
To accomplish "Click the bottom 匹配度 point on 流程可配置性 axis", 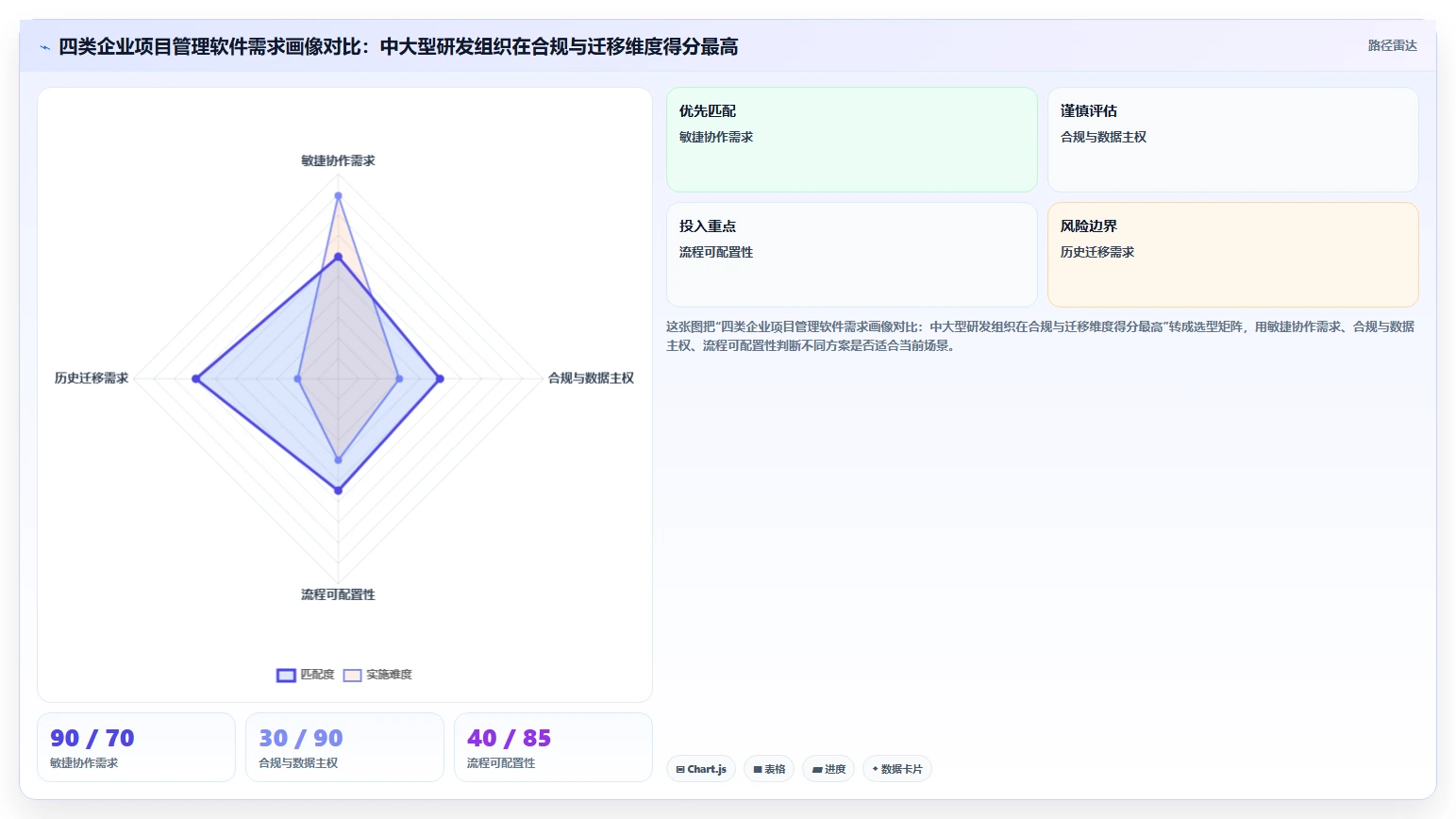I will coord(338,491).
